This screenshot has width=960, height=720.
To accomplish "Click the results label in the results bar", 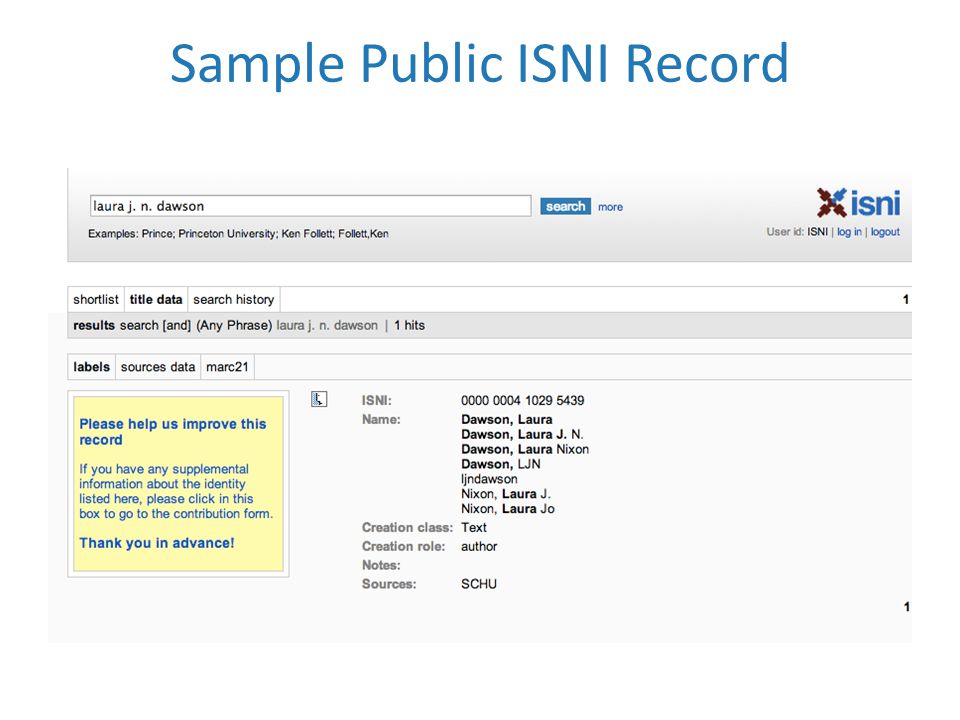I will tap(94, 325).
